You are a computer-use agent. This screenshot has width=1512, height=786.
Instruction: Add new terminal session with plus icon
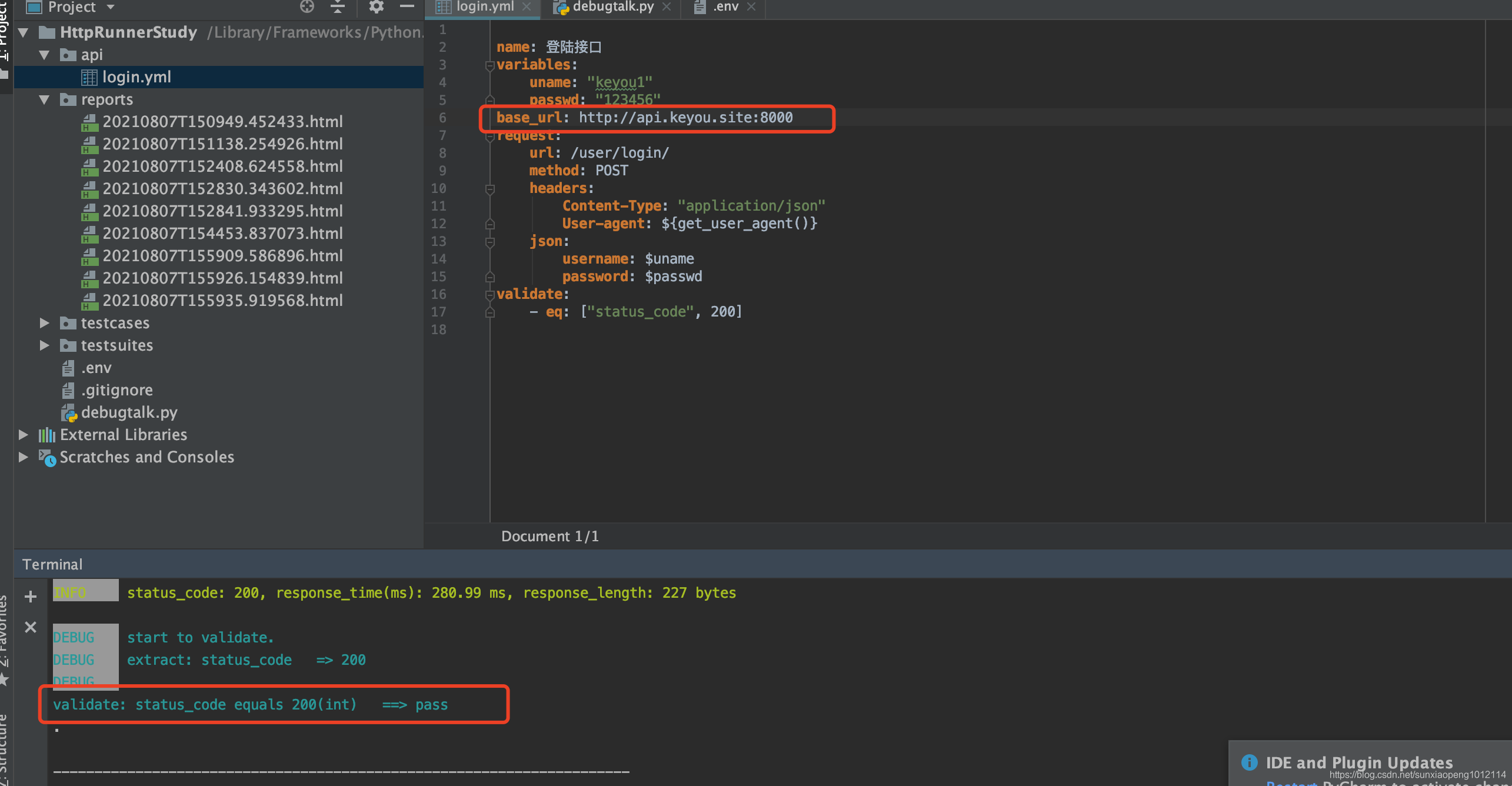click(31, 597)
